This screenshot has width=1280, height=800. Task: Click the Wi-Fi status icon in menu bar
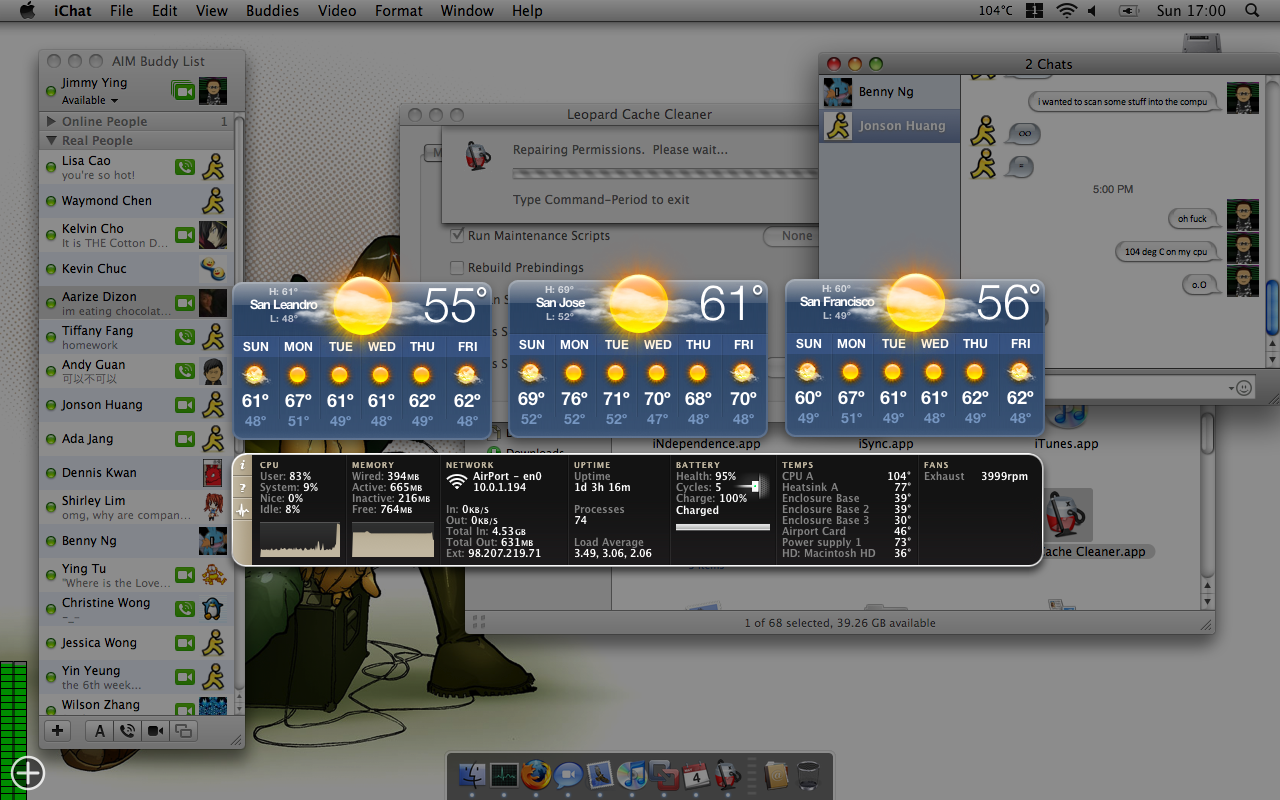pos(1066,11)
